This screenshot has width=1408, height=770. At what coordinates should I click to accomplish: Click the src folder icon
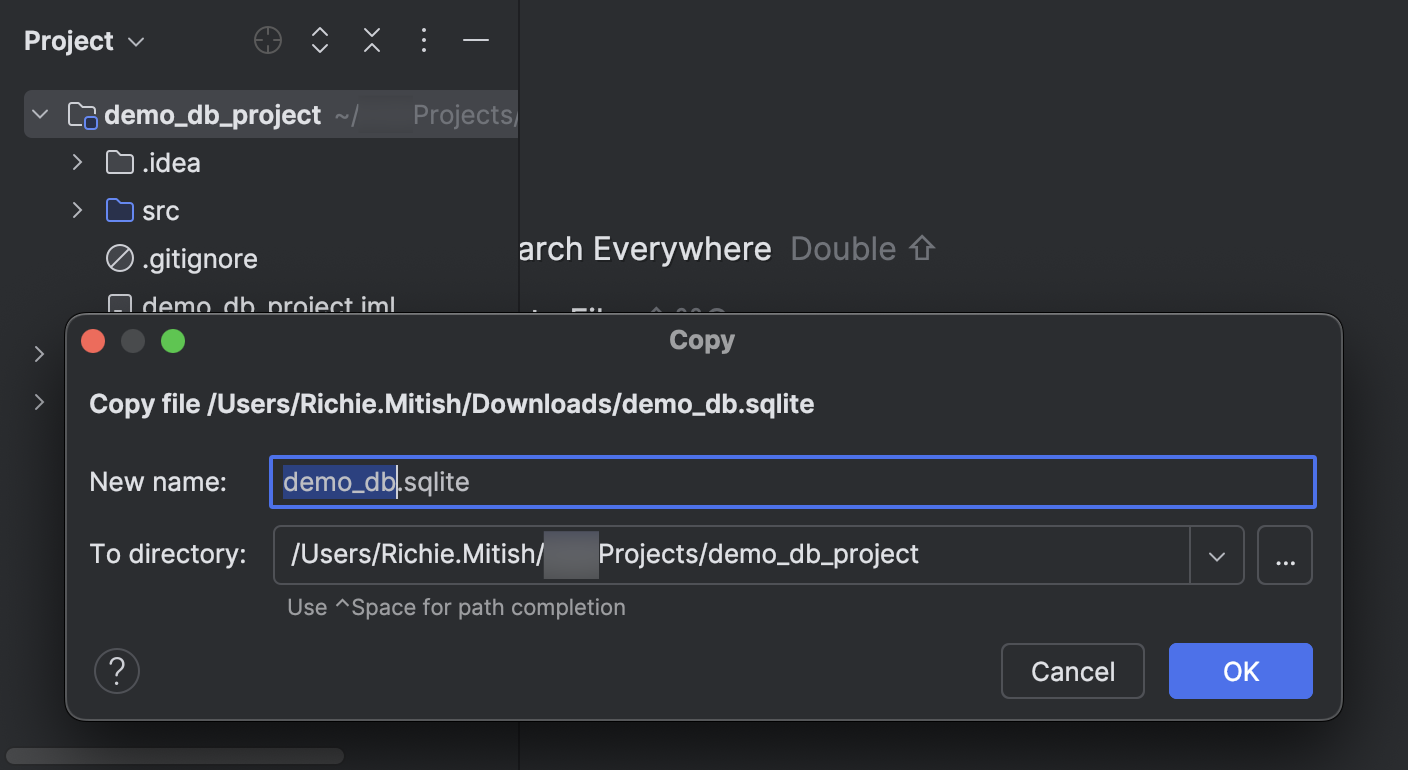(x=118, y=210)
